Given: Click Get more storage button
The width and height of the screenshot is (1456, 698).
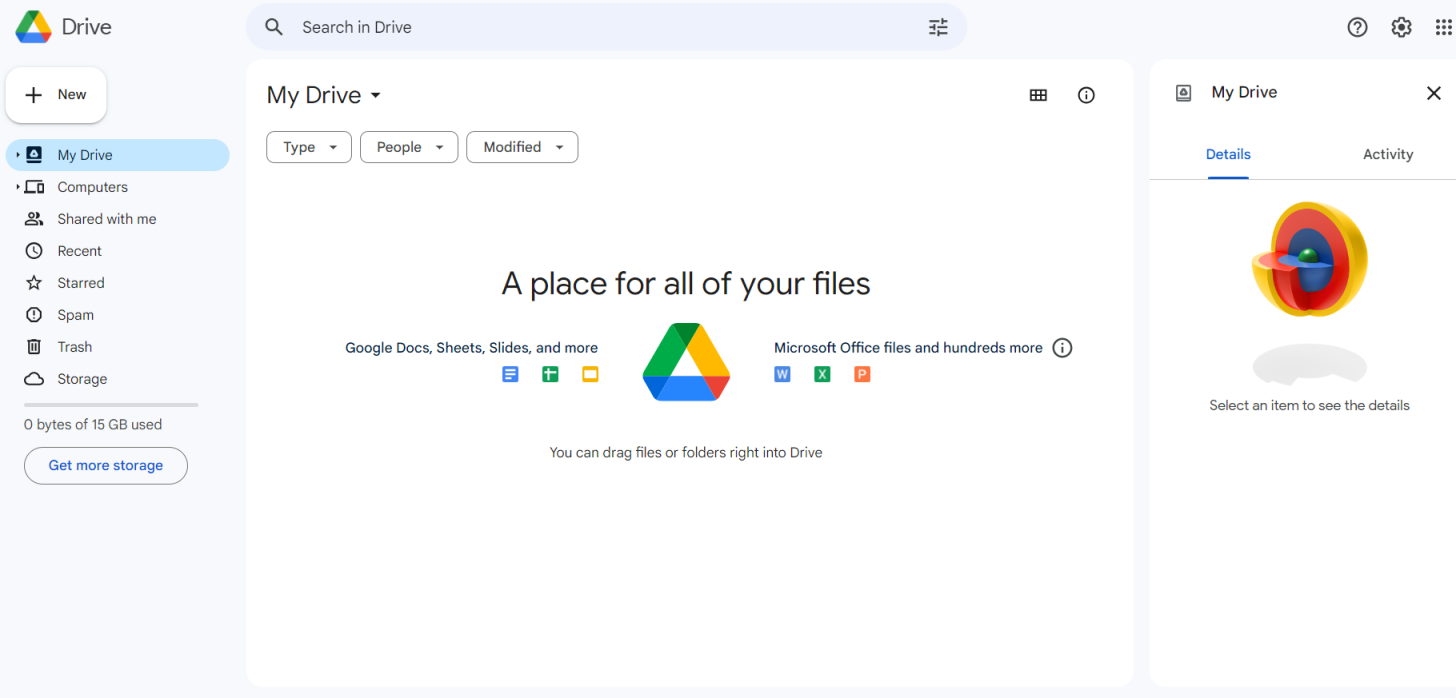Looking at the screenshot, I should point(106,466).
